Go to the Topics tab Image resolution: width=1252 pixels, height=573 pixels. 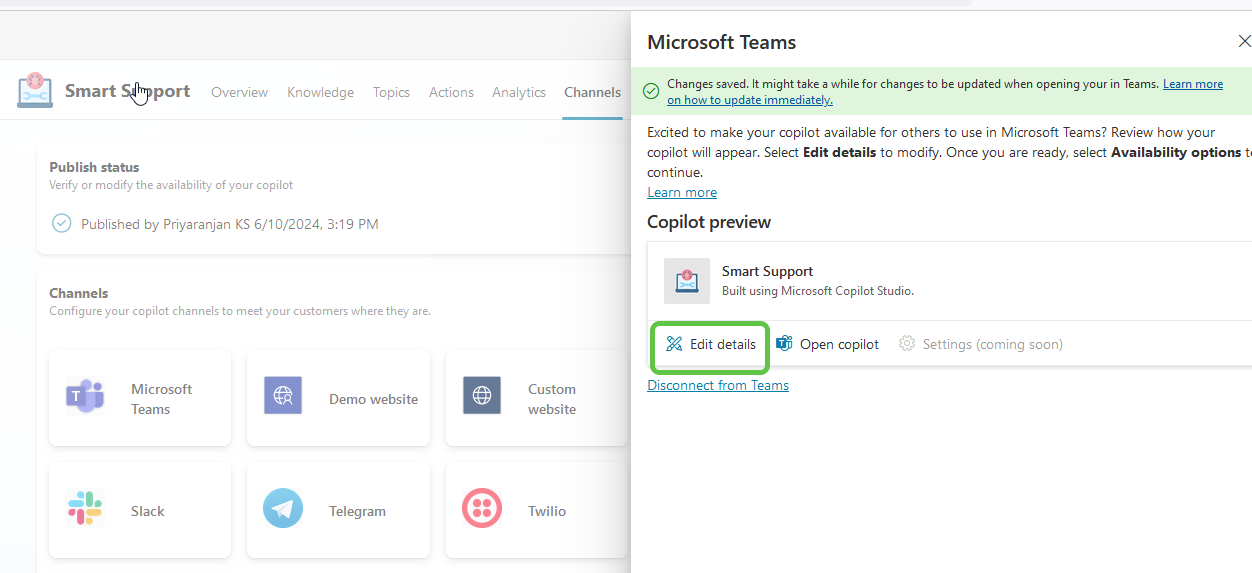[x=391, y=92]
